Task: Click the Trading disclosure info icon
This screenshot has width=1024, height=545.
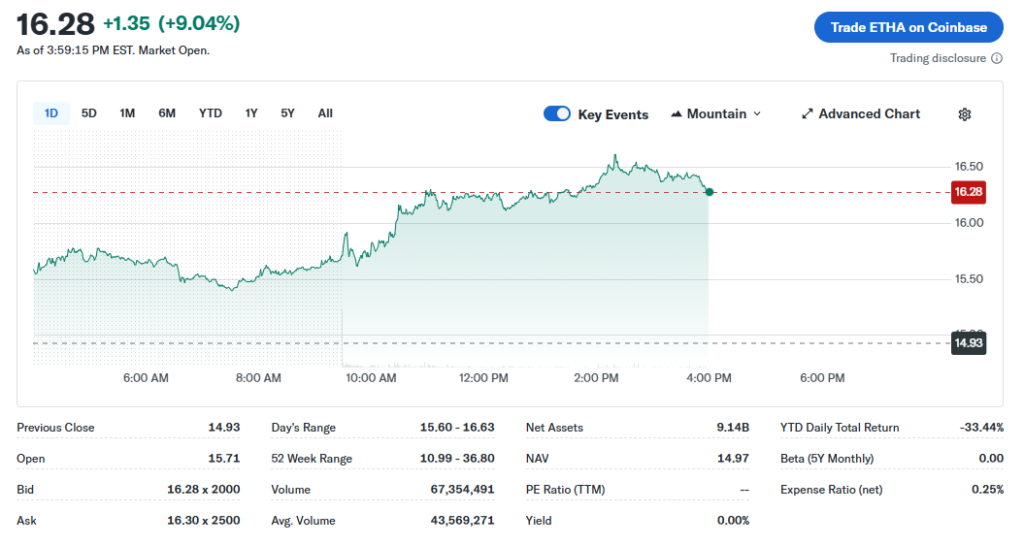Action: coord(997,58)
